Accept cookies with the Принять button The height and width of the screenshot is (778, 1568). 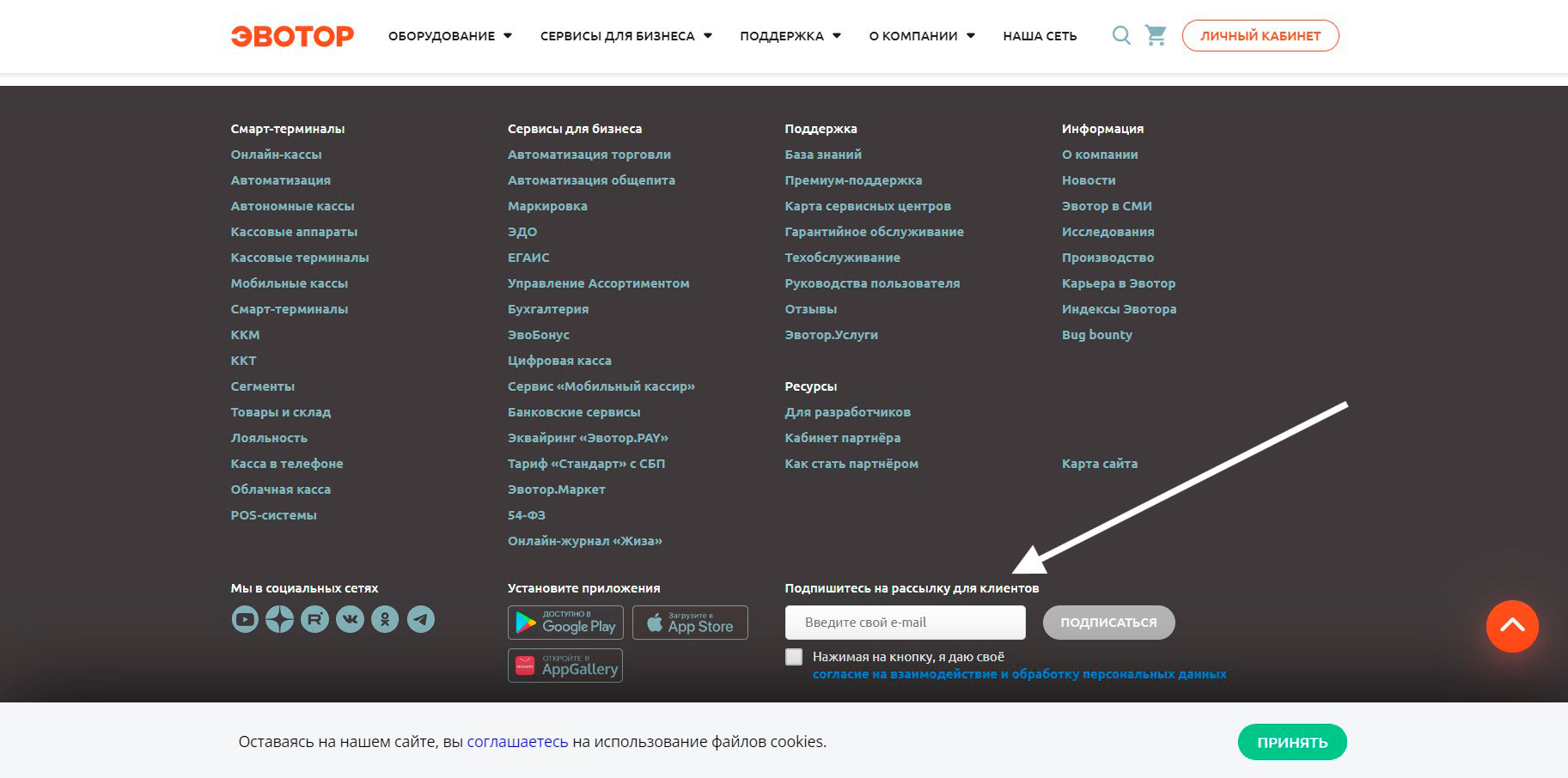[1292, 742]
